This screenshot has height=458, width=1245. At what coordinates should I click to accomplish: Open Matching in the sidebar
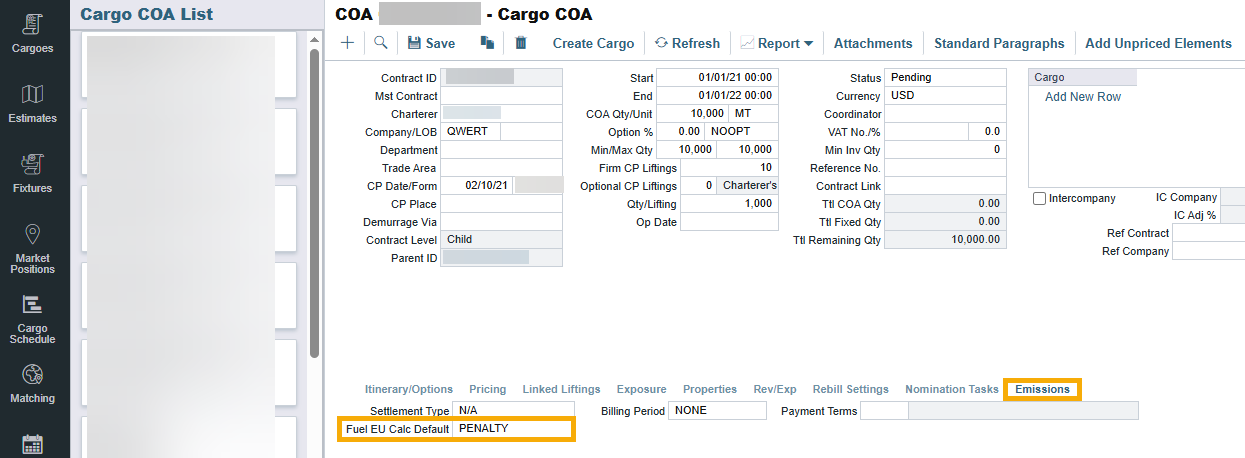[x=33, y=384]
